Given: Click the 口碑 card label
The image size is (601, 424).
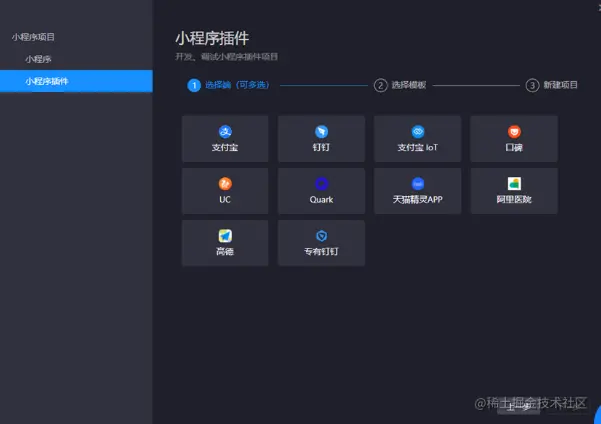Looking at the screenshot, I should point(514,148).
